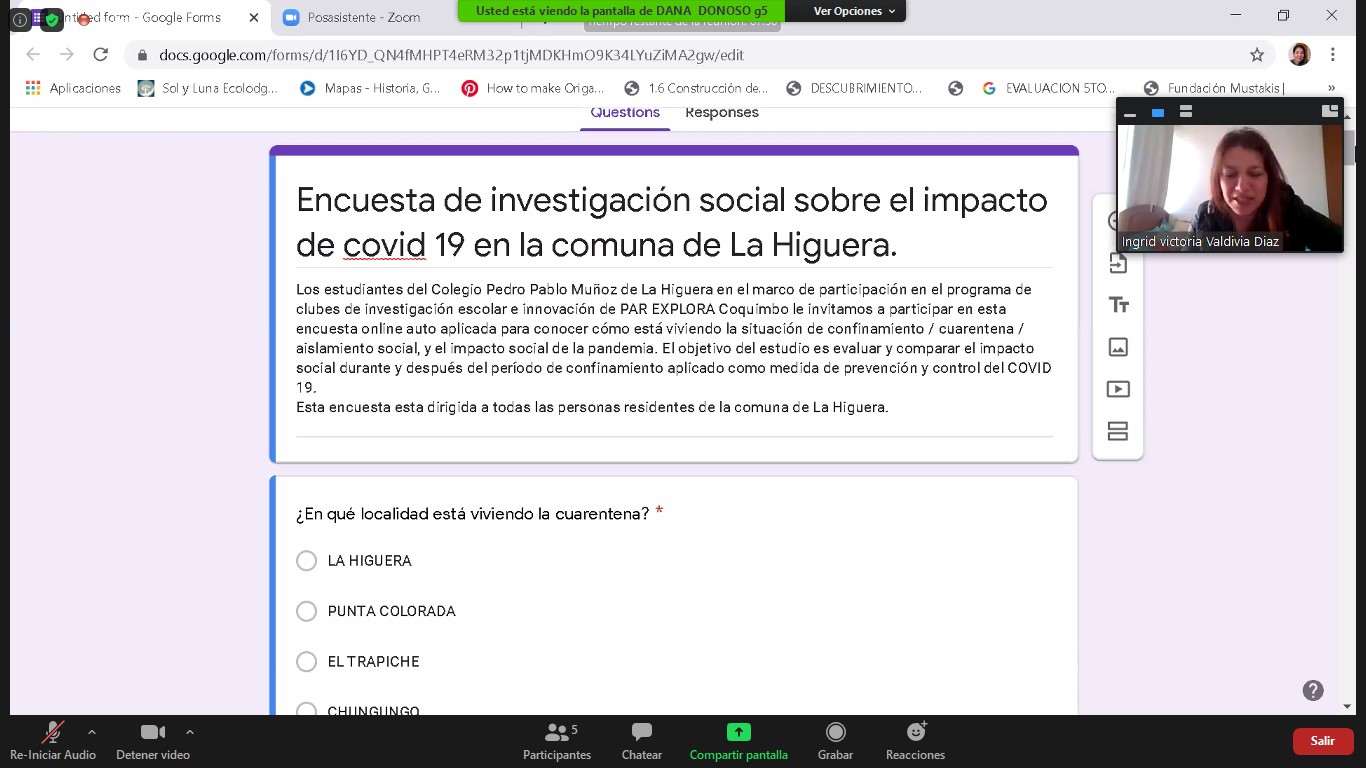This screenshot has height=768, width=1366.
Task: Add a video via the video icon
Action: point(1118,388)
